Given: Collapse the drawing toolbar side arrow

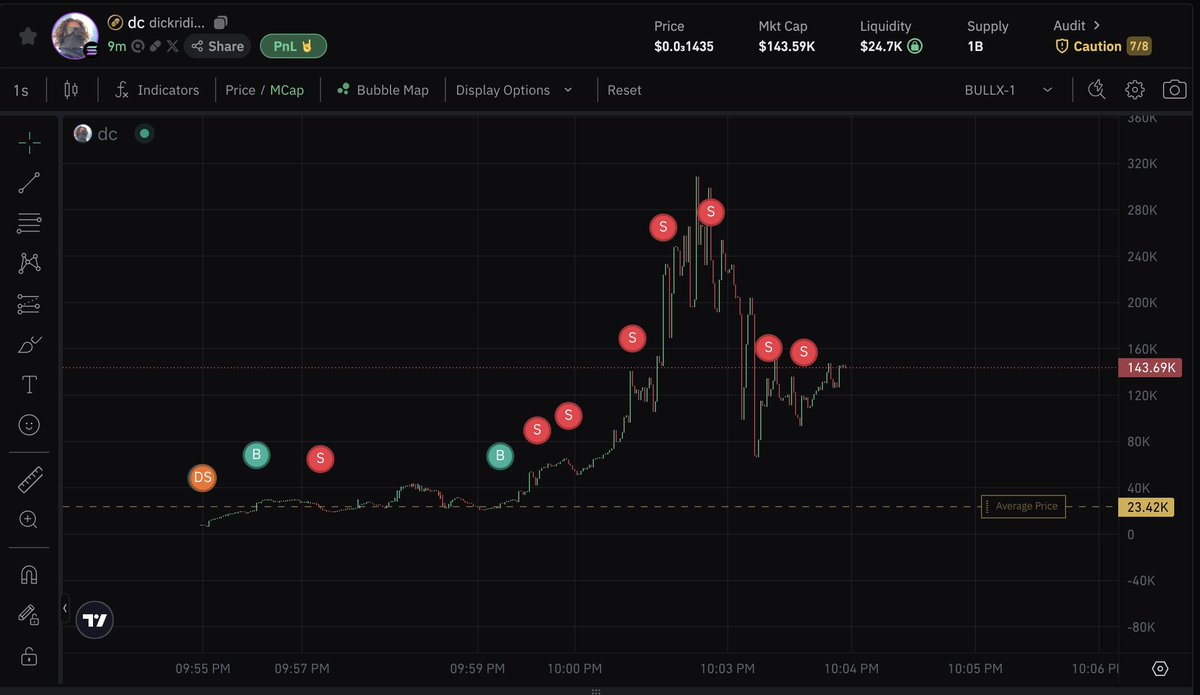Looking at the screenshot, I should pyautogui.click(x=65, y=607).
